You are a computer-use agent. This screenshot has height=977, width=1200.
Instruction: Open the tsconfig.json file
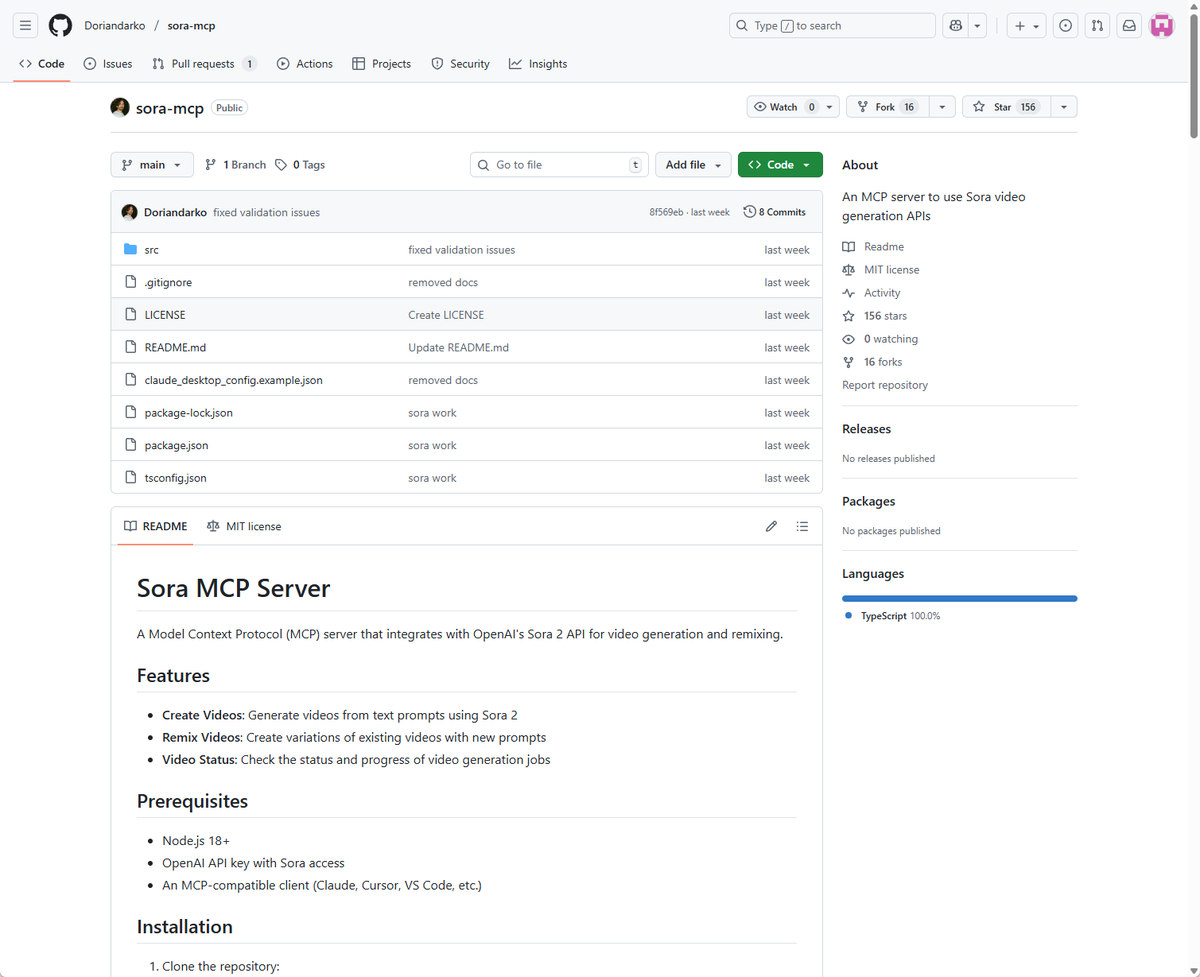pyautogui.click(x=175, y=478)
